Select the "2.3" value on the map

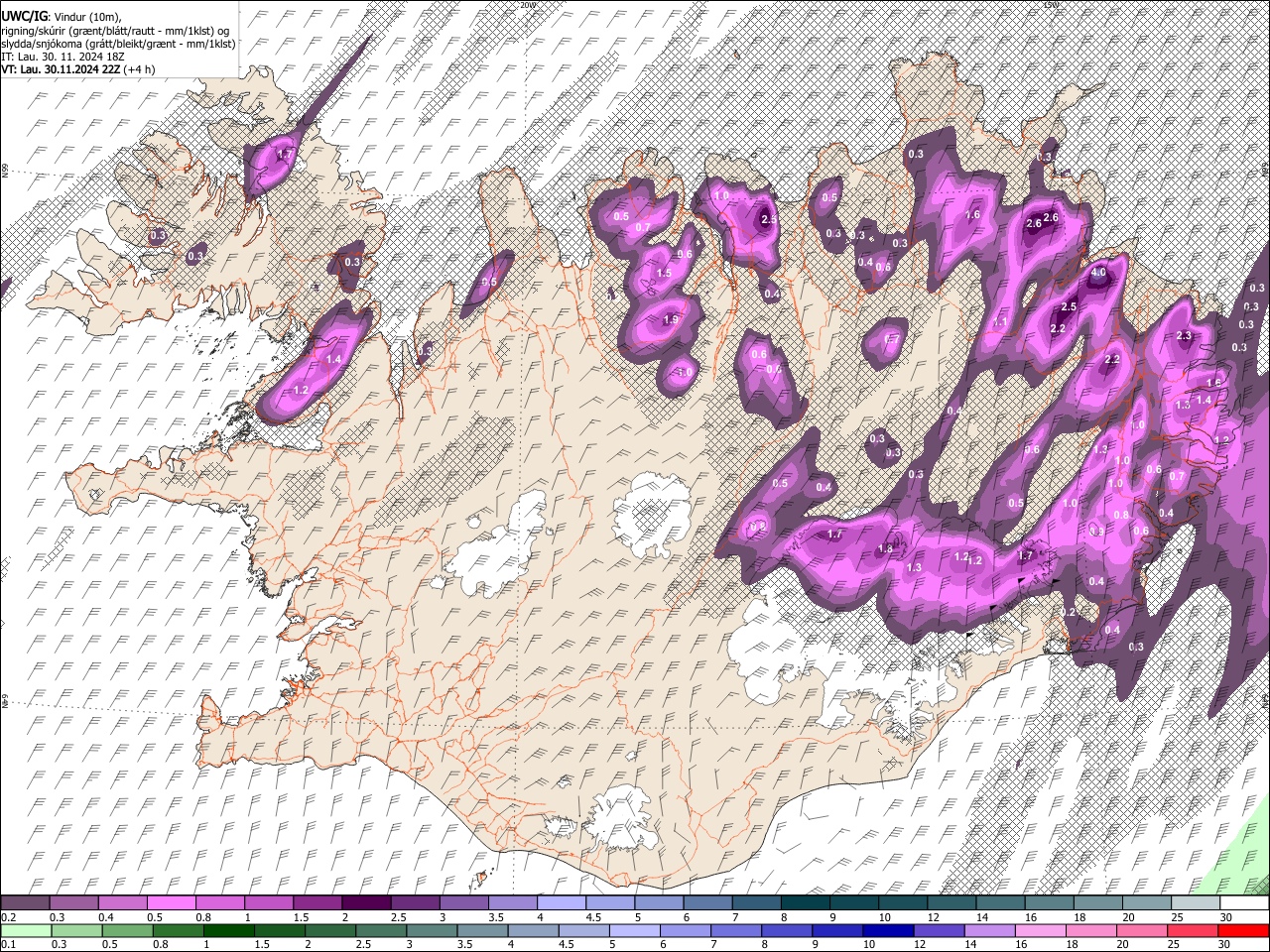click(1184, 336)
